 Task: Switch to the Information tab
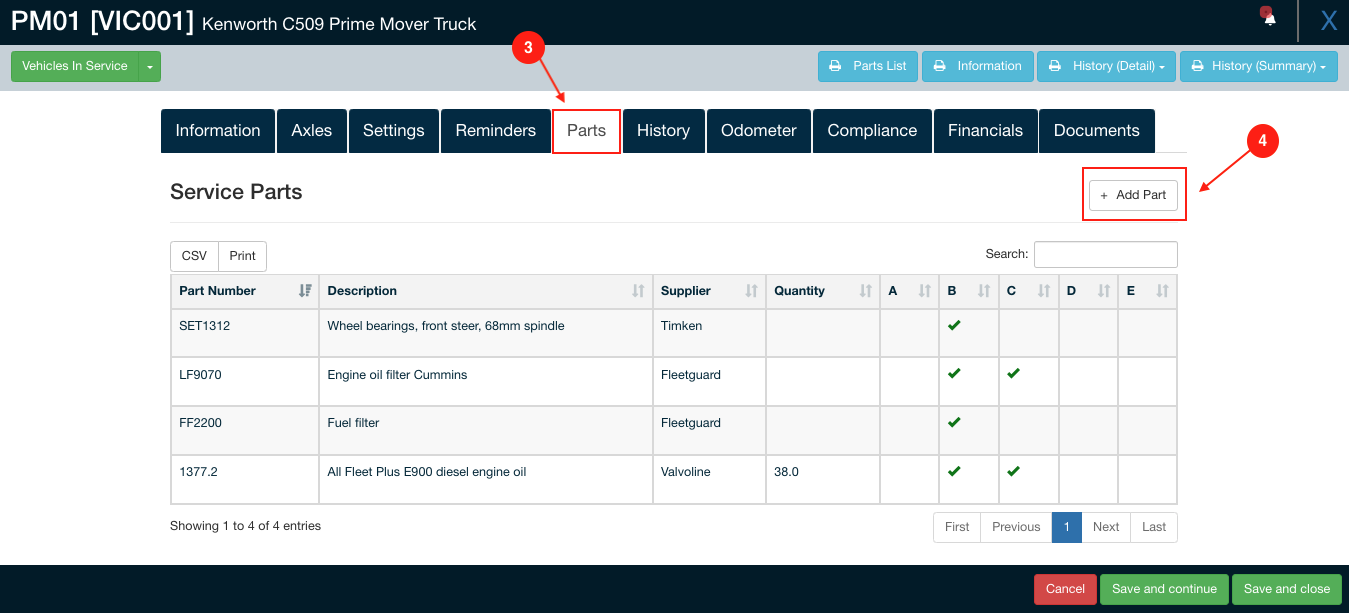tap(218, 131)
